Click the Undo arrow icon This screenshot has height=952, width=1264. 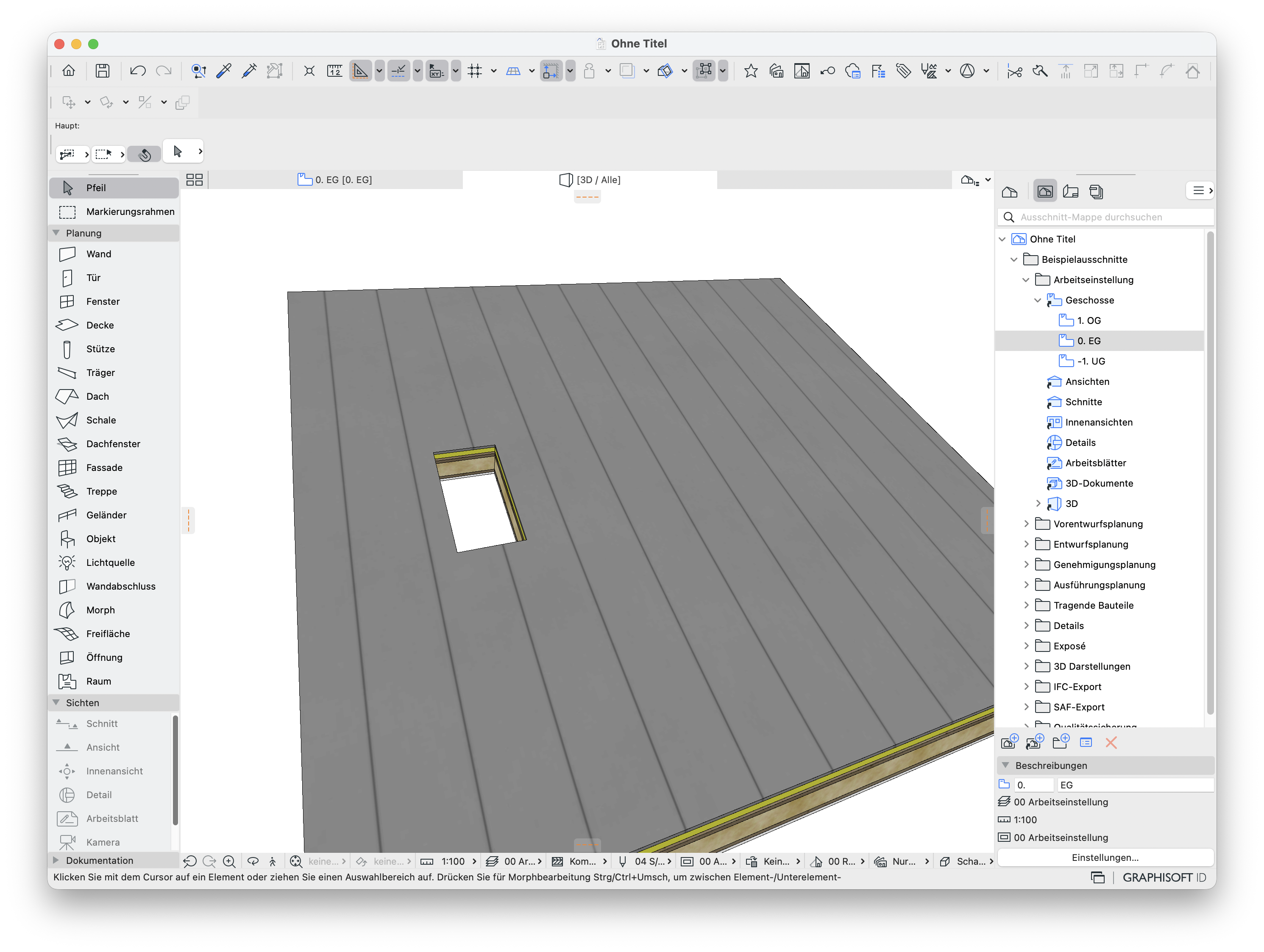click(x=138, y=71)
